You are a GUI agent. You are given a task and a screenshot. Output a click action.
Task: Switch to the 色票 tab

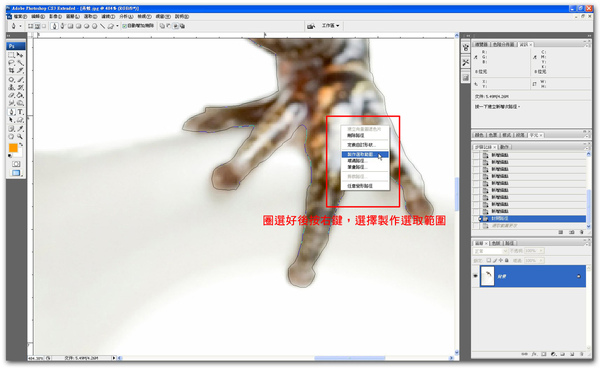493,135
